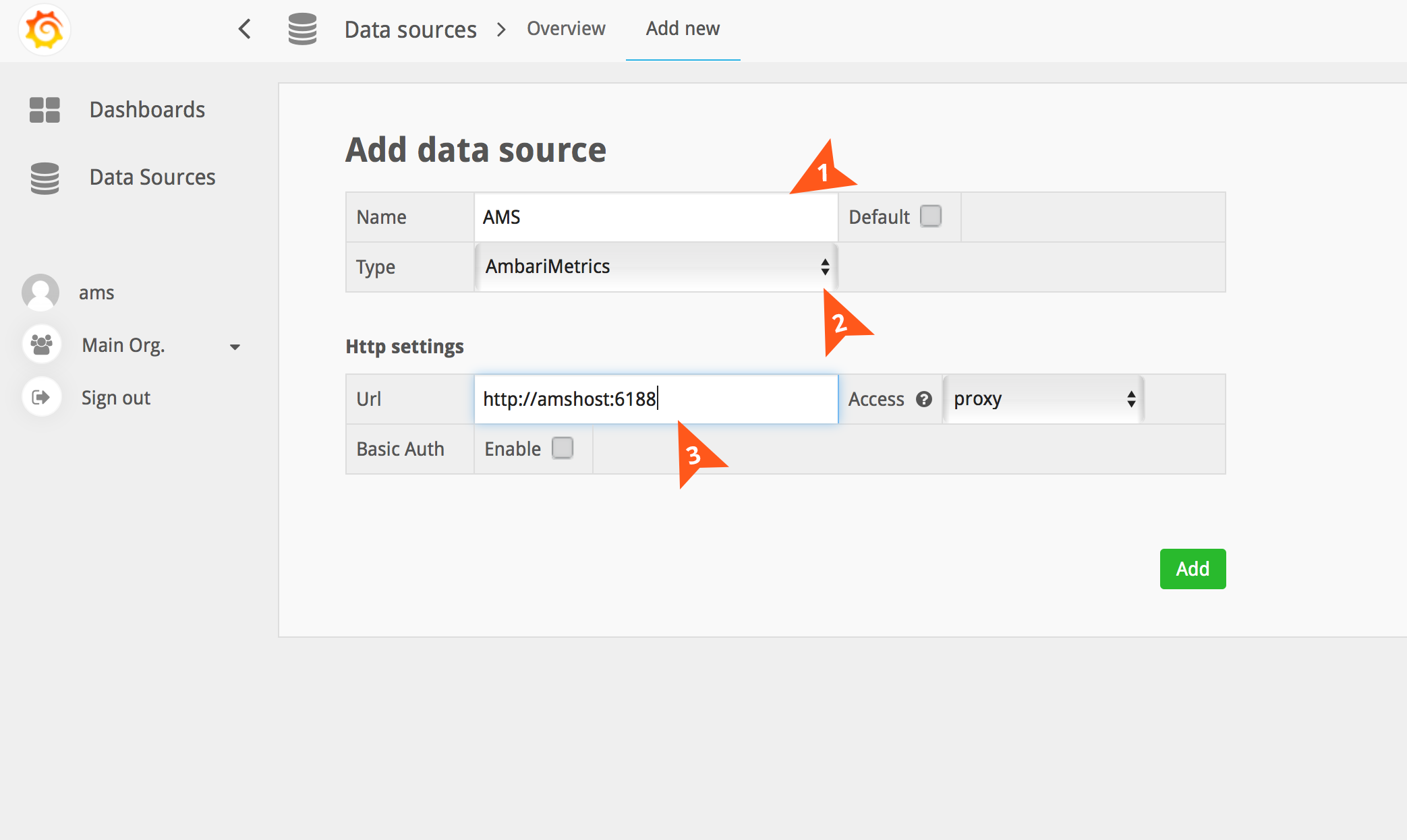Click the Access help question mark icon

[923, 399]
